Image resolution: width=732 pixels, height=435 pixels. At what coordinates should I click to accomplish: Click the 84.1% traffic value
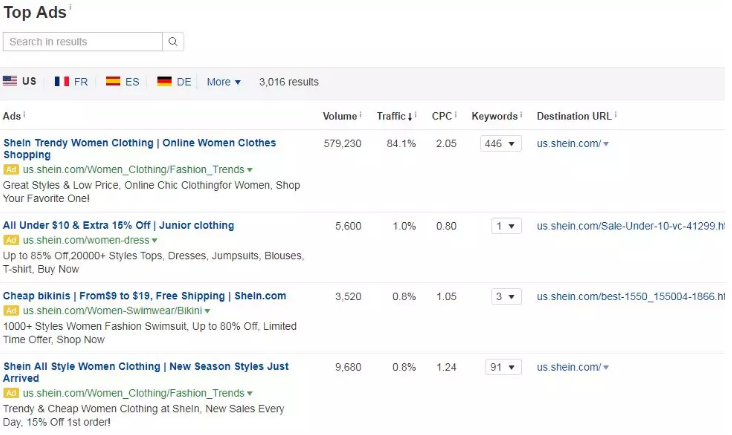(401, 143)
